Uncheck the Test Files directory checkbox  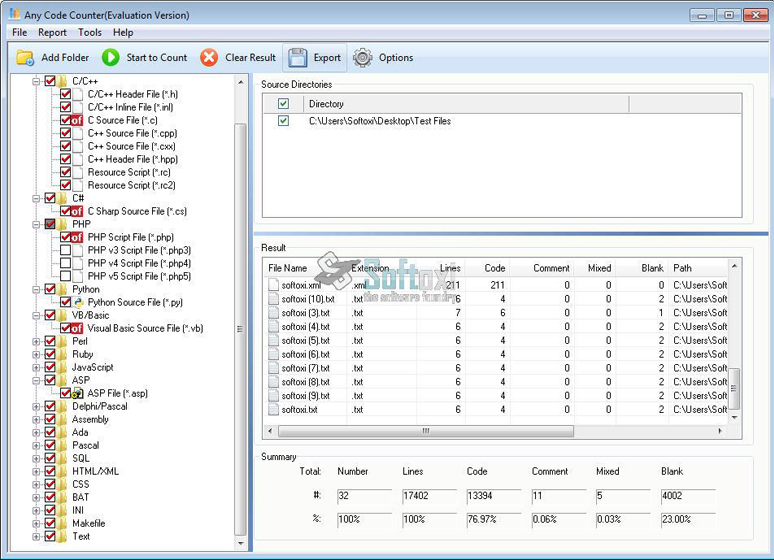(284, 121)
